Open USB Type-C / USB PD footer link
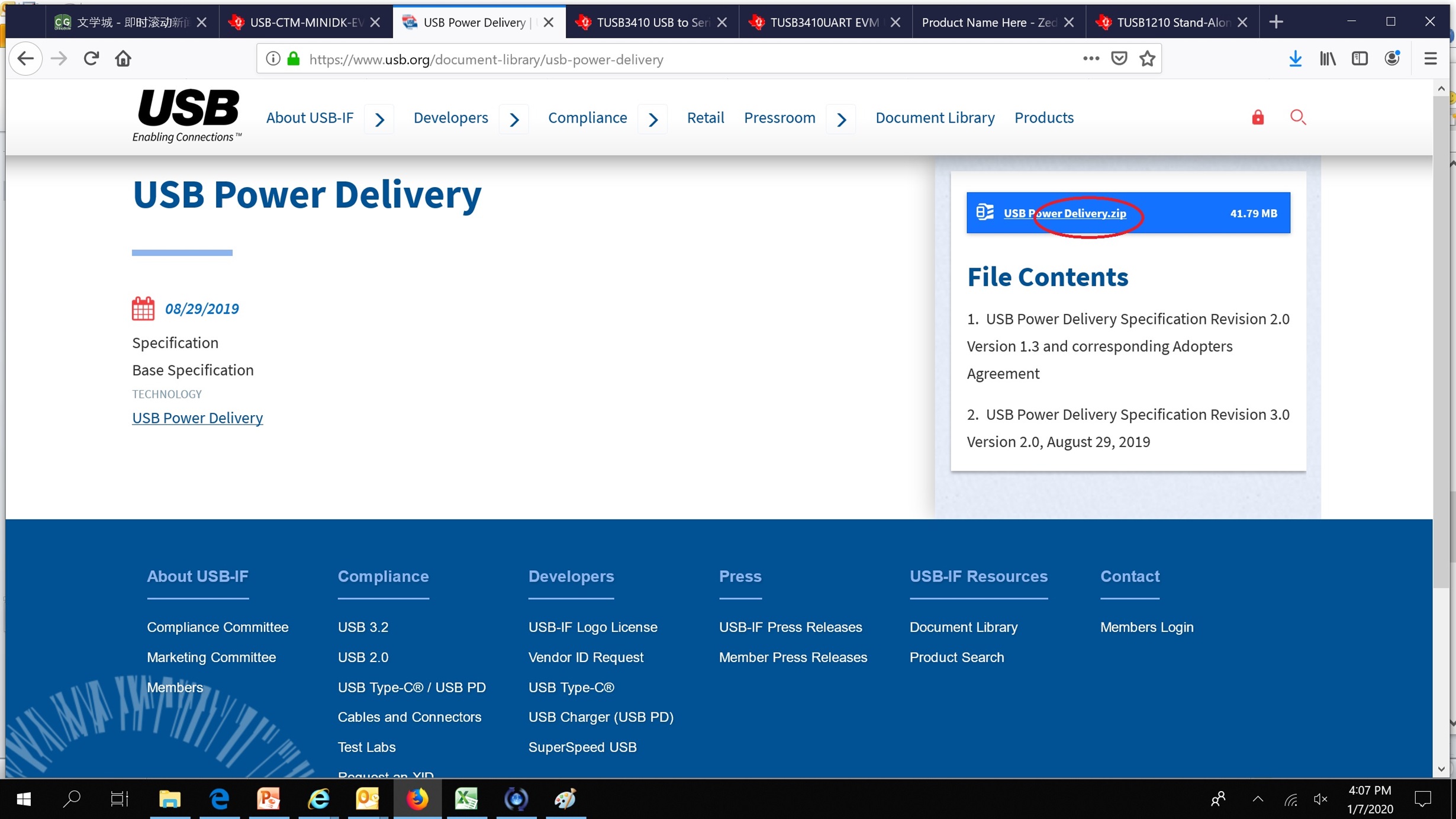1456x819 pixels. click(411, 687)
